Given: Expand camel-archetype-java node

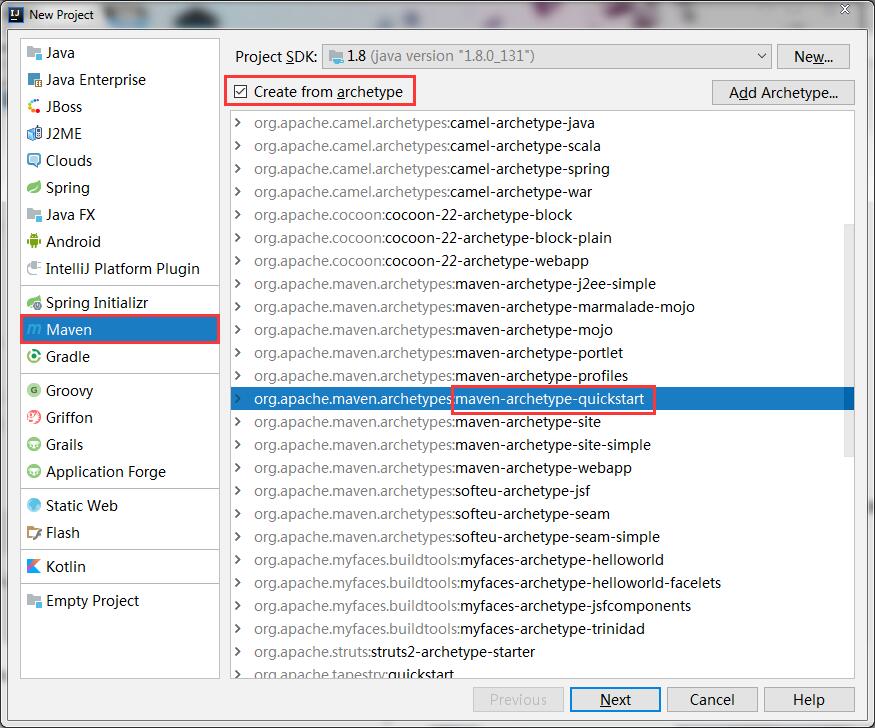Looking at the screenshot, I should click(x=238, y=122).
